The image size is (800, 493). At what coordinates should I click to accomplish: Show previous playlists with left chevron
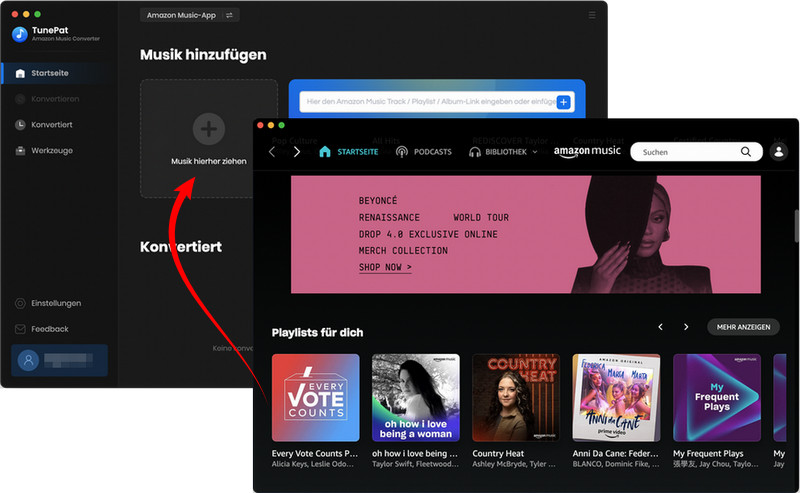[x=660, y=327]
